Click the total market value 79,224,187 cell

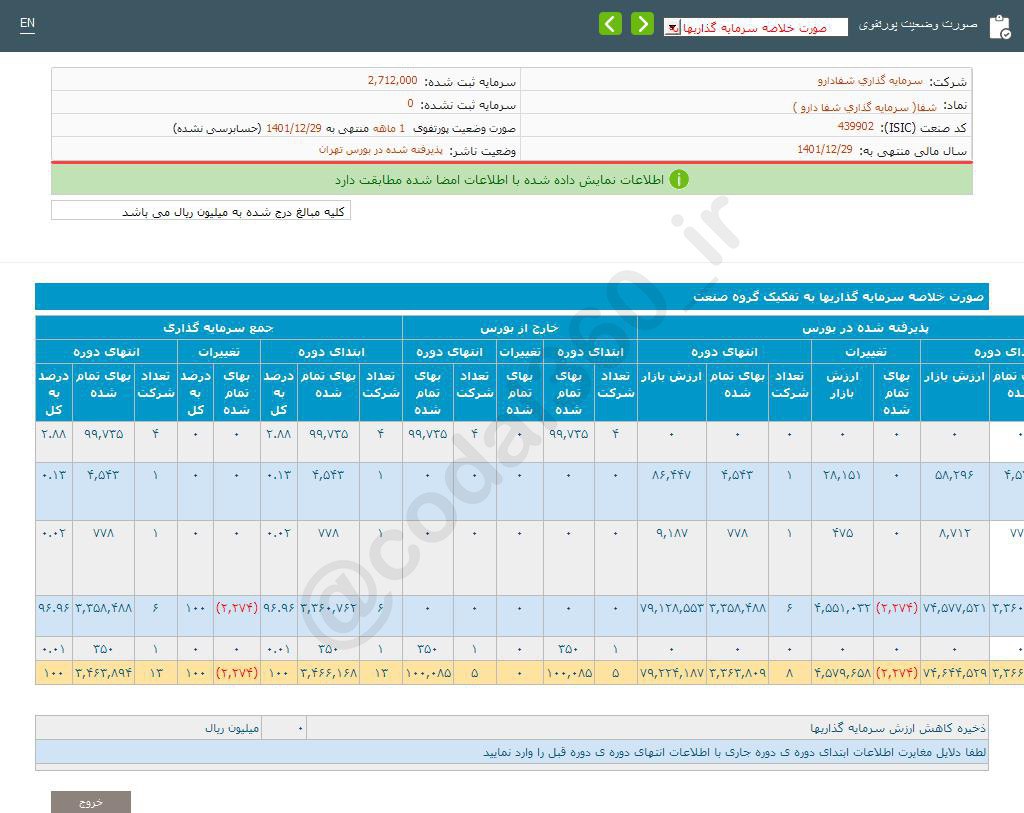coord(672,673)
